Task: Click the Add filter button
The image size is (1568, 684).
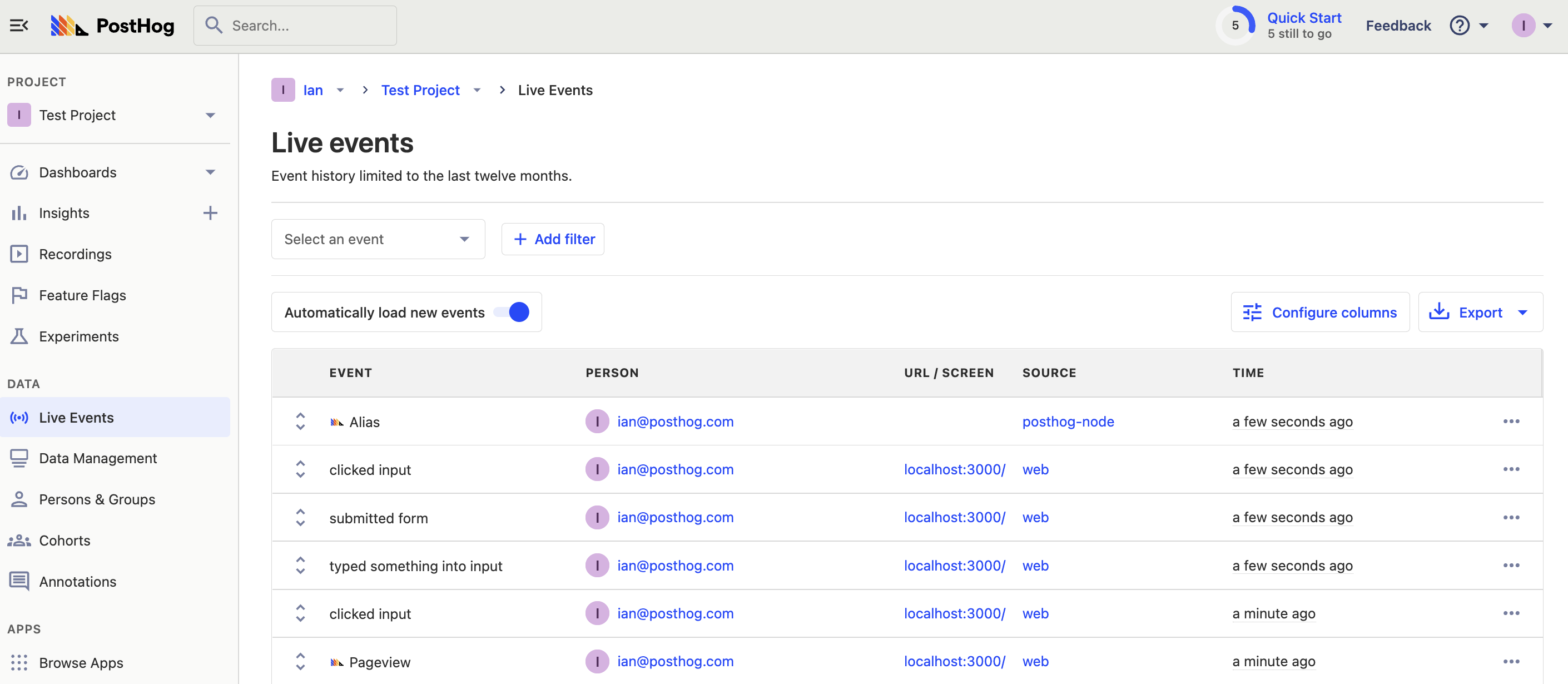Action: tap(553, 239)
